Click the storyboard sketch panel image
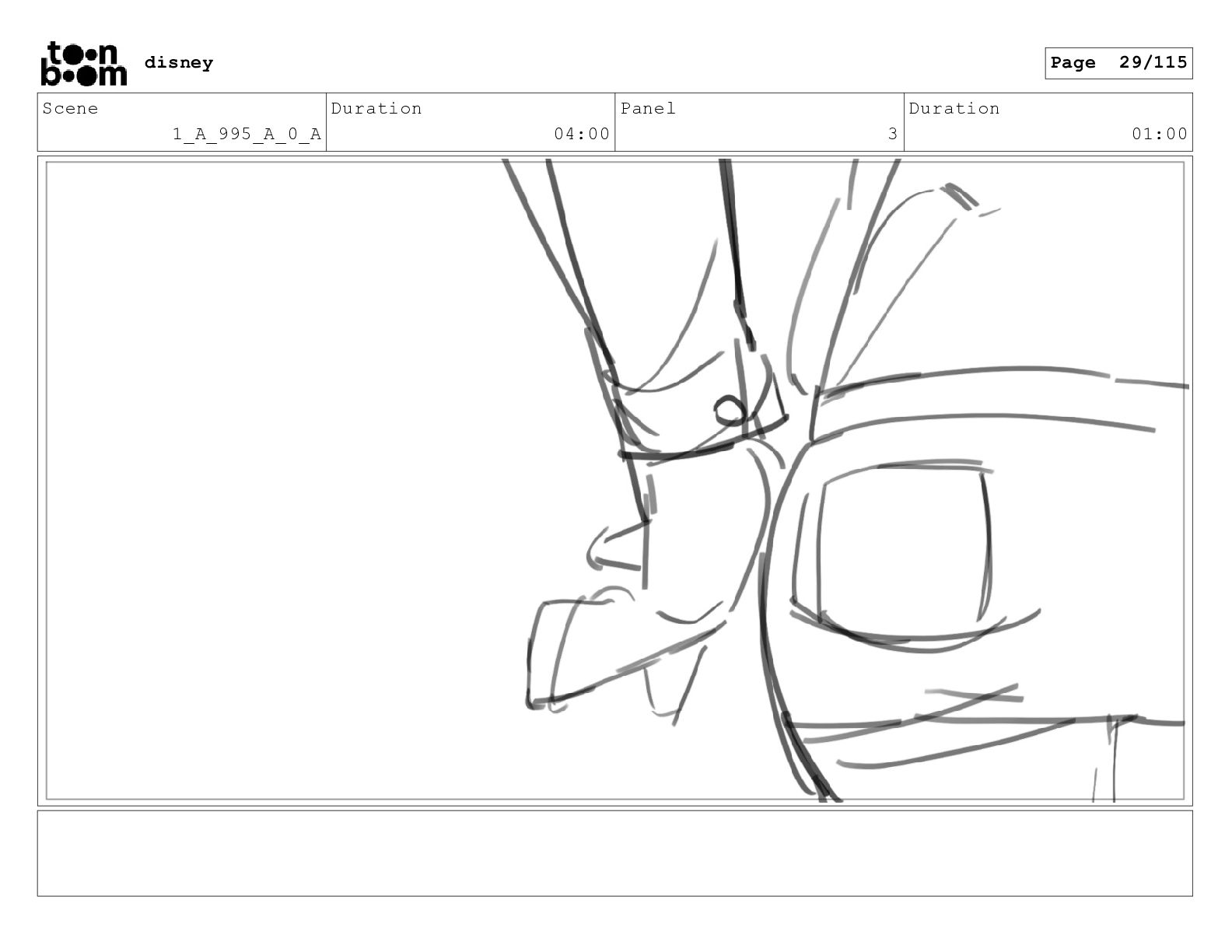Image resolution: width=1232 pixels, height=952 pixels. 614,481
